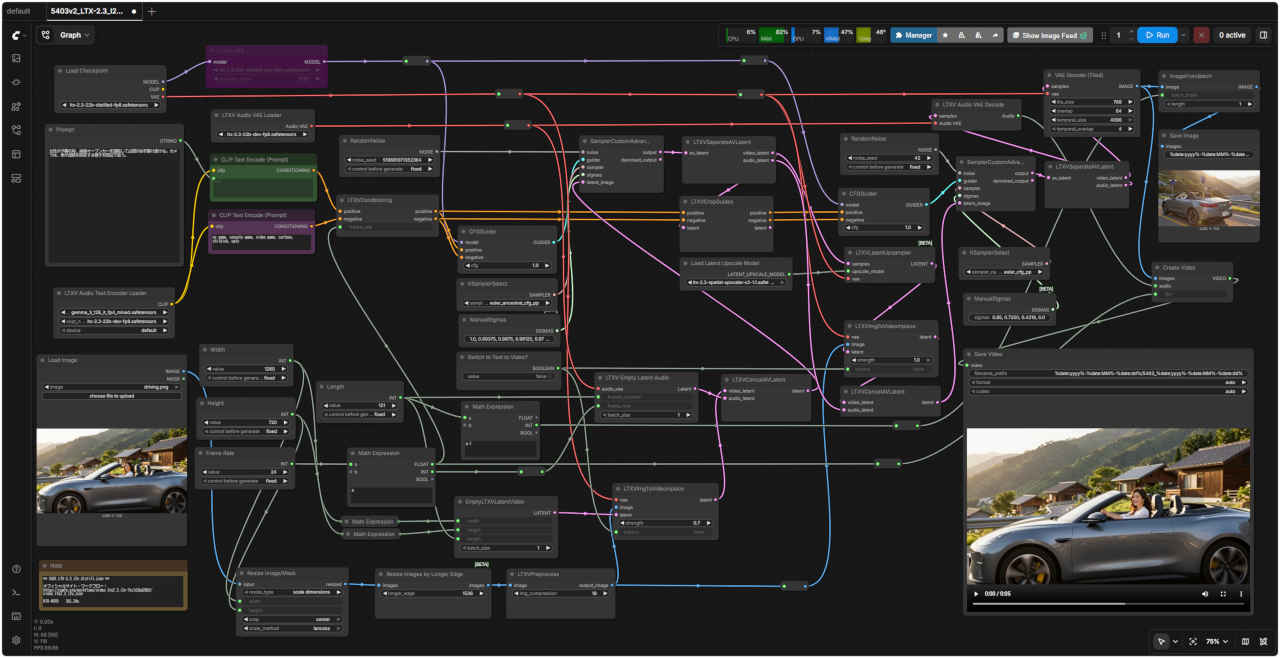The width and height of the screenshot is (1280, 658).
Task: Open the Help icon in the sidebar
Action: 16,569
